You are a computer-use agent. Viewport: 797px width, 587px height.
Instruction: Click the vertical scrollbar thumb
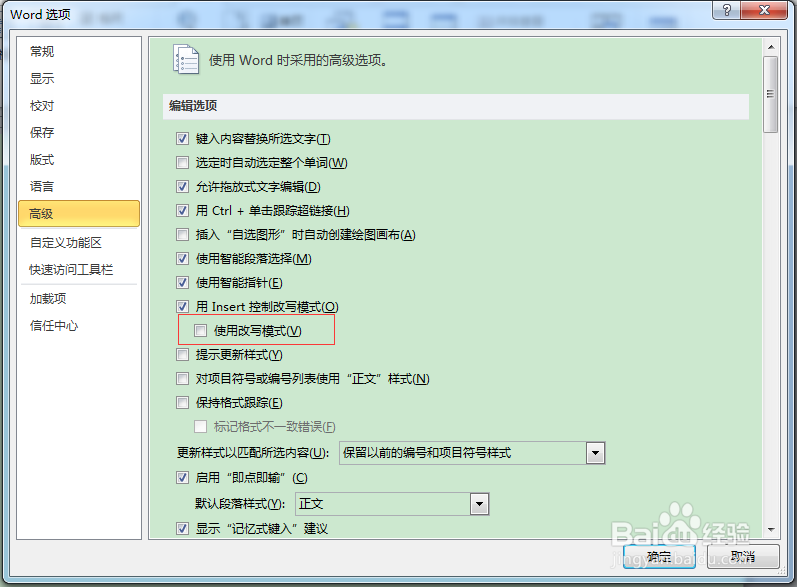coord(771,95)
